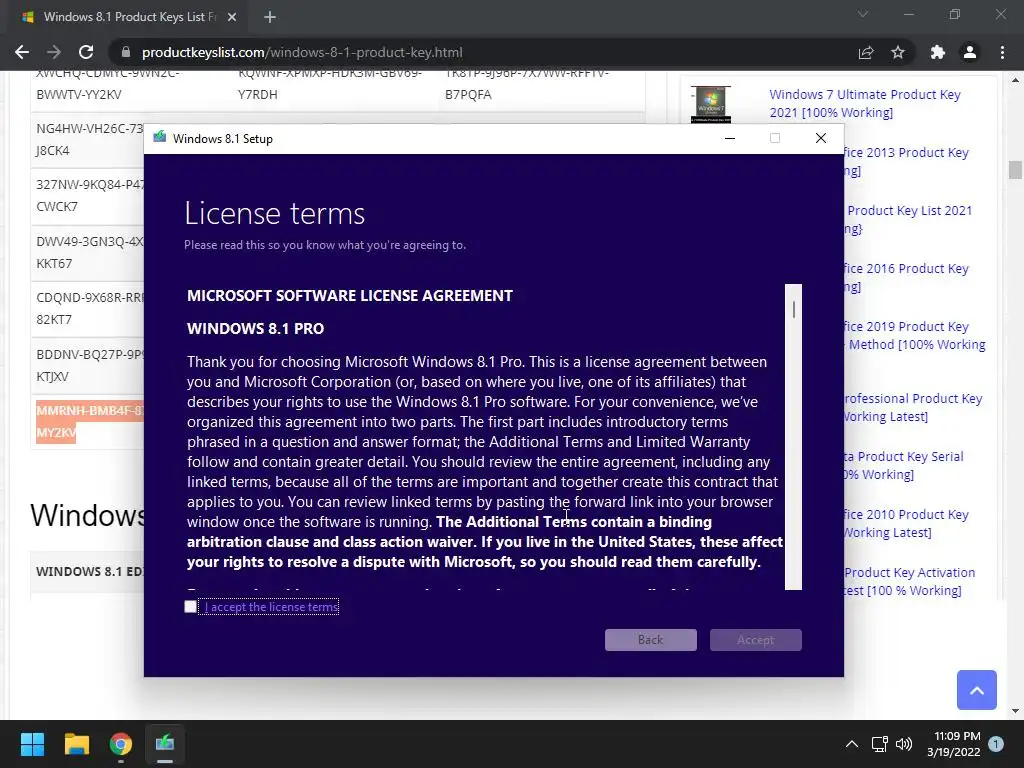Click the highlighted MMRNH-BMB4F product key
This screenshot has height=768, width=1024.
click(90, 422)
